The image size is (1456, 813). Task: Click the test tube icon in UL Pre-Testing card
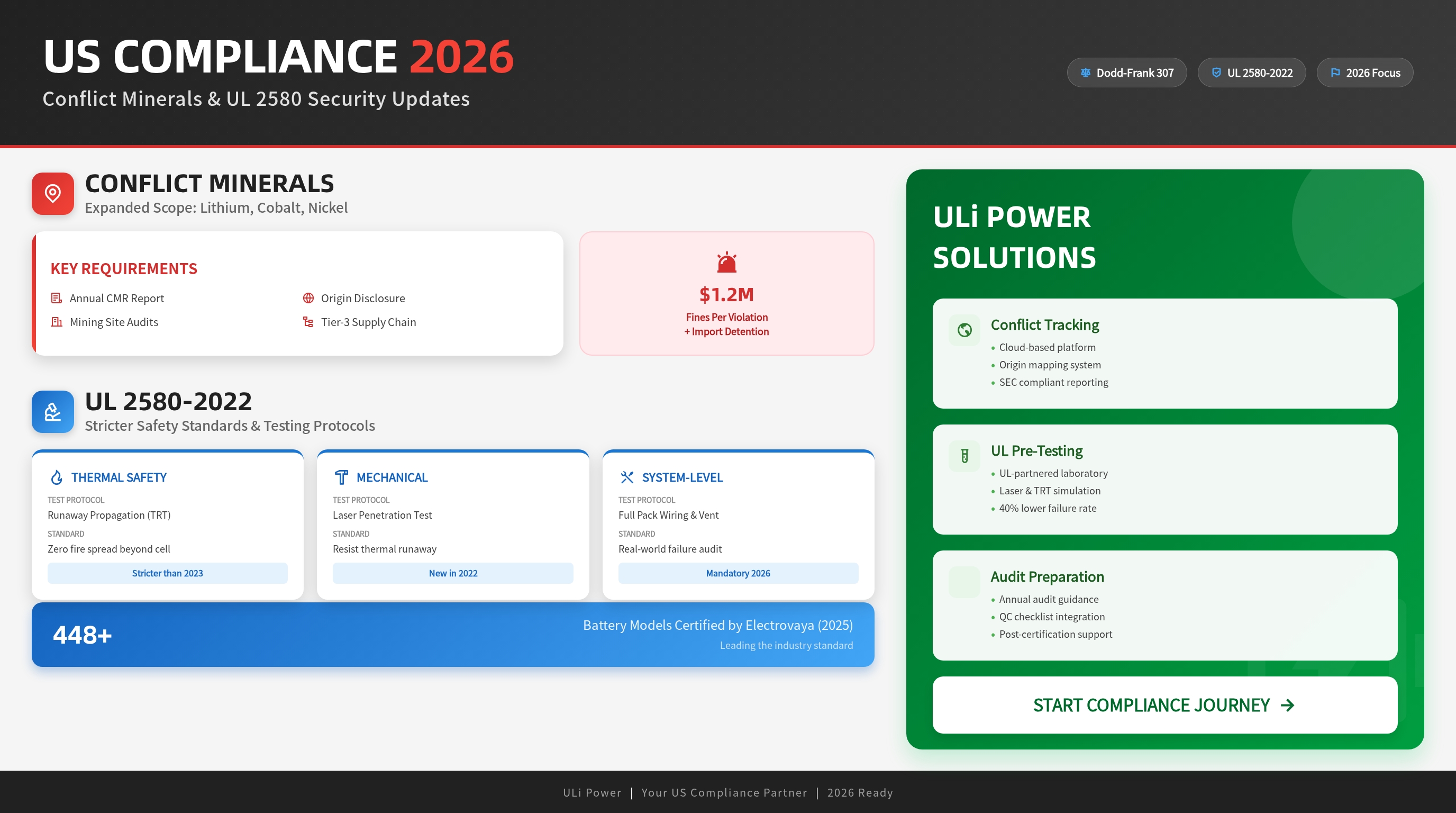[964, 456]
